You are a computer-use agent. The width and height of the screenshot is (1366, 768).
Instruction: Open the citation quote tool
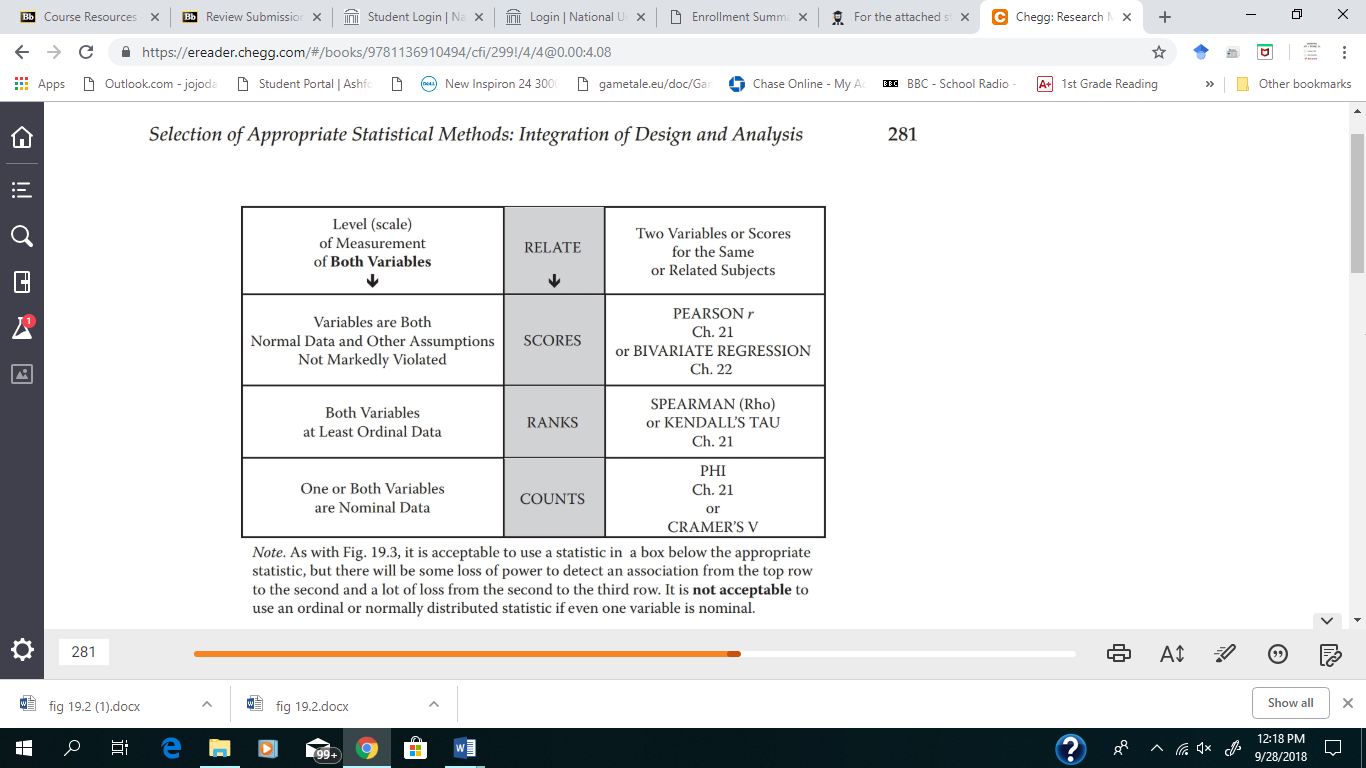tap(1278, 654)
